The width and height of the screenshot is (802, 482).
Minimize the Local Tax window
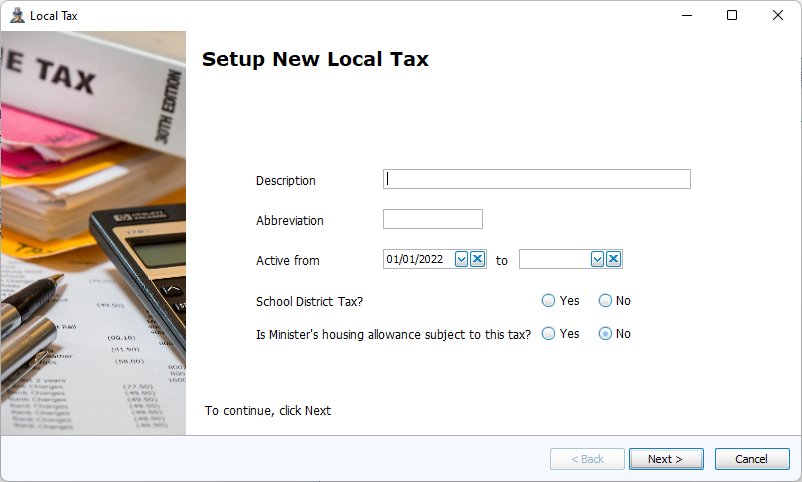coord(686,15)
